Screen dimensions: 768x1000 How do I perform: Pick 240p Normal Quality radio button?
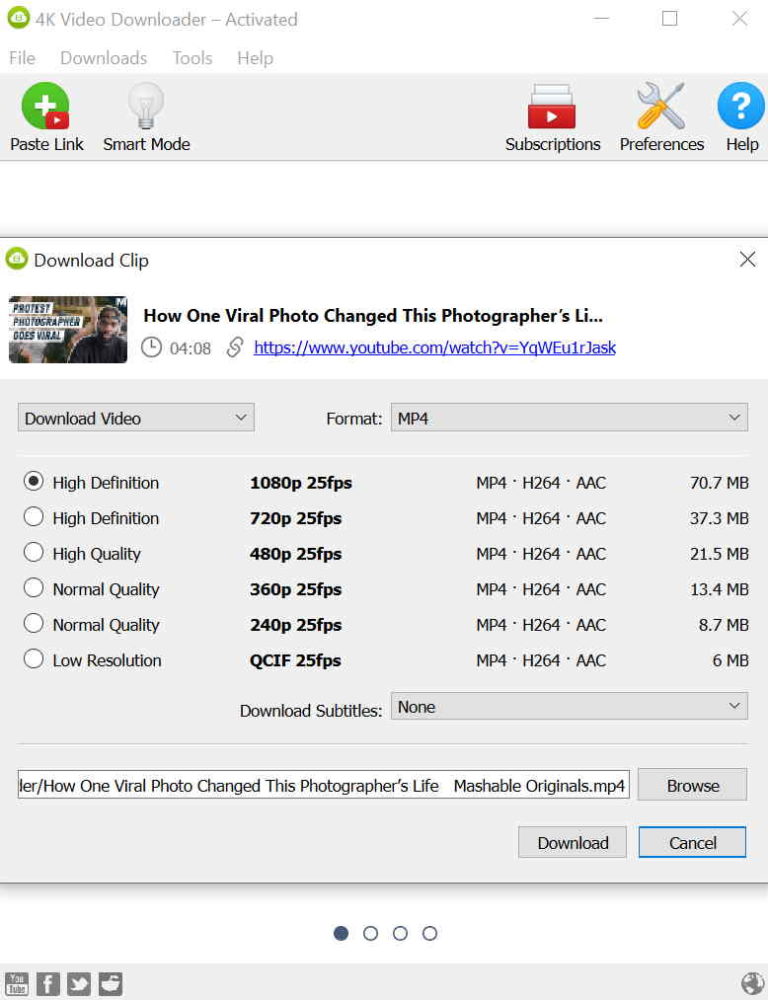click(33, 623)
